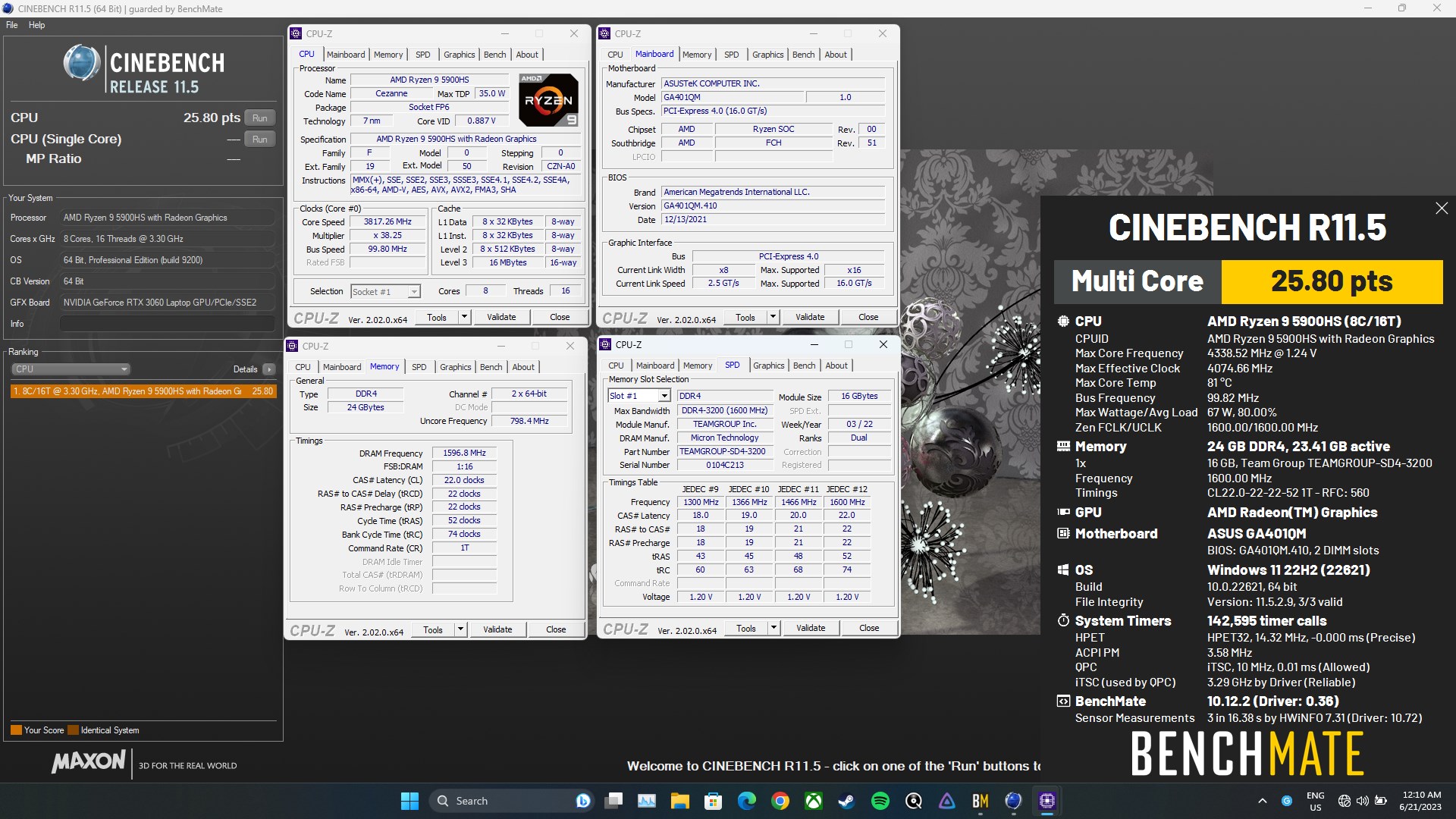
Task: Open the volume control in the system tray
Action: pyautogui.click(x=1363, y=801)
